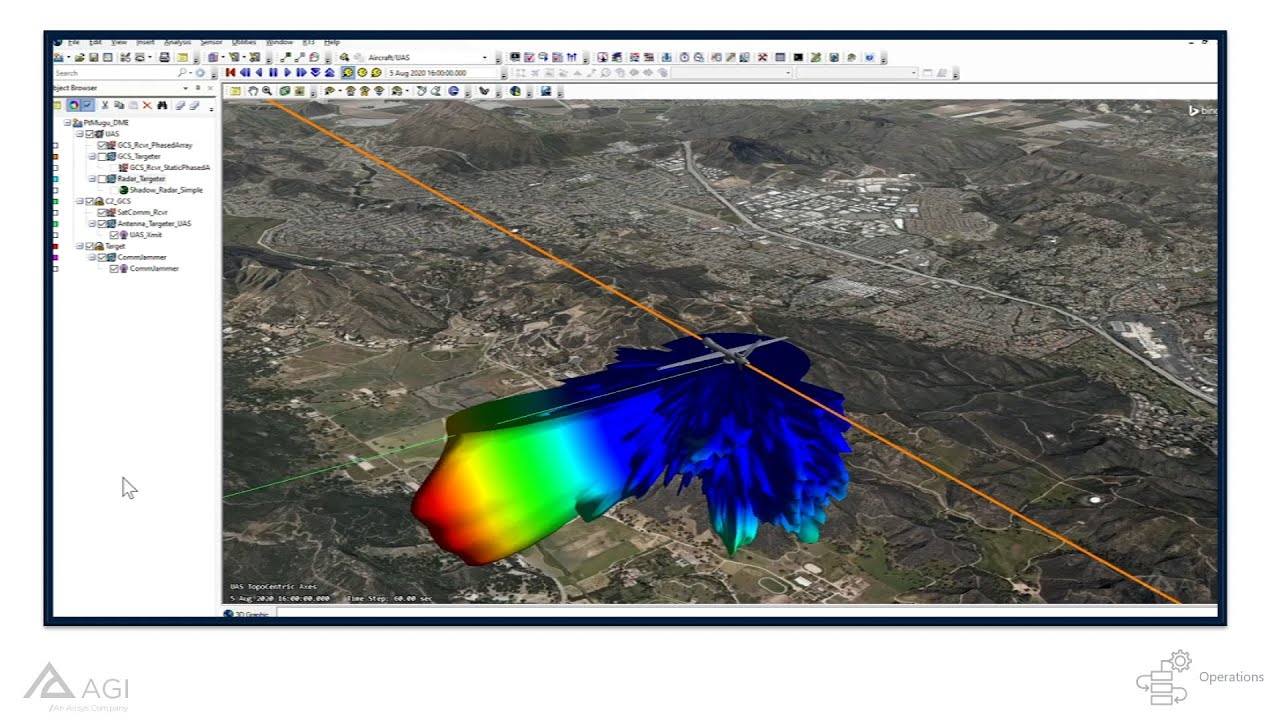This screenshot has width=1280, height=720.
Task: Select the Cut icon in the Object Browser toolbar
Action: pyautogui.click(x=105, y=105)
